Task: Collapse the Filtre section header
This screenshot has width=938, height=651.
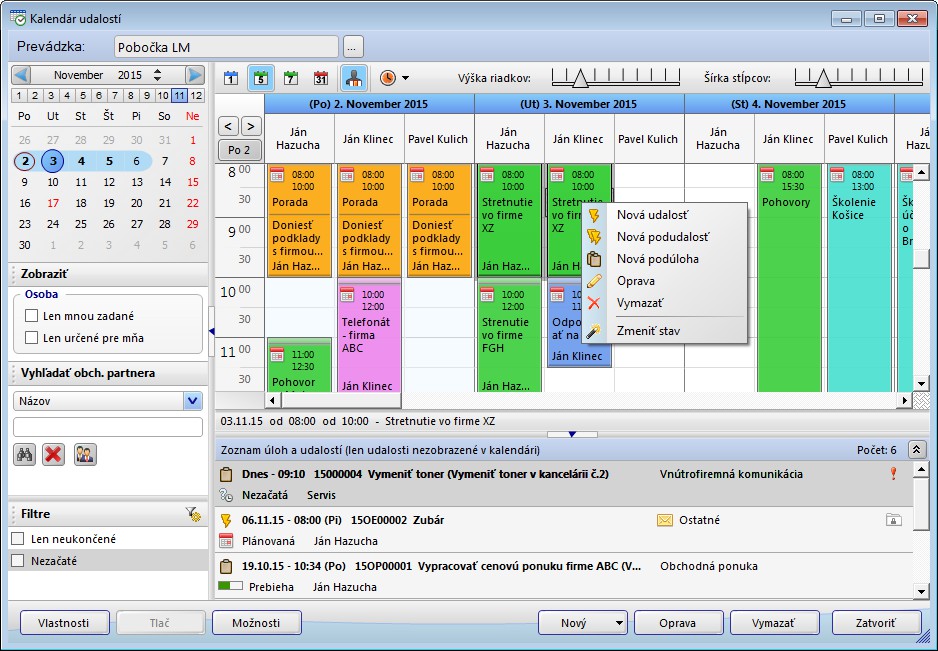Action: [108, 513]
